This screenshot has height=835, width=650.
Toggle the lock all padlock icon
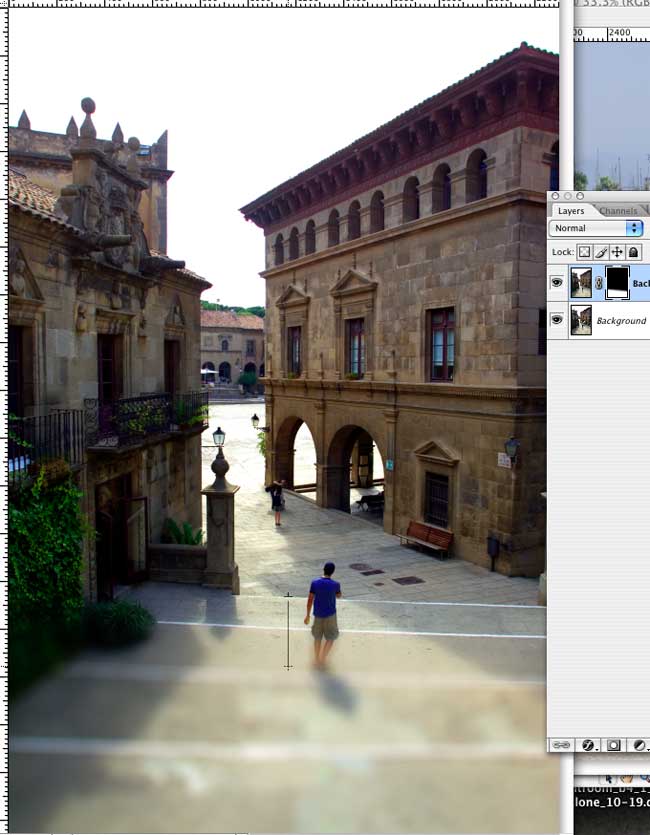click(633, 253)
